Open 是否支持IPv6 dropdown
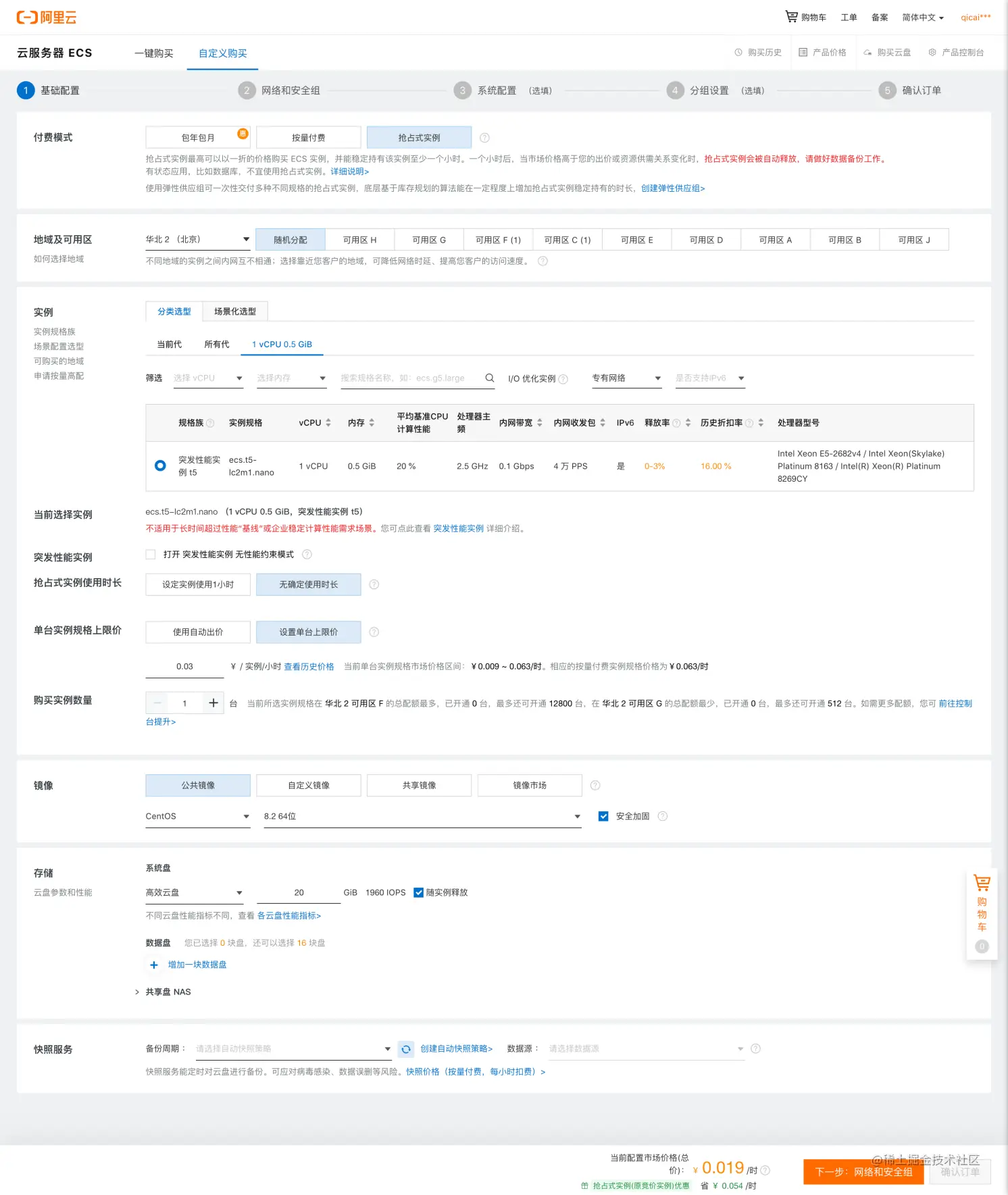The width and height of the screenshot is (1008, 1195). pos(710,378)
